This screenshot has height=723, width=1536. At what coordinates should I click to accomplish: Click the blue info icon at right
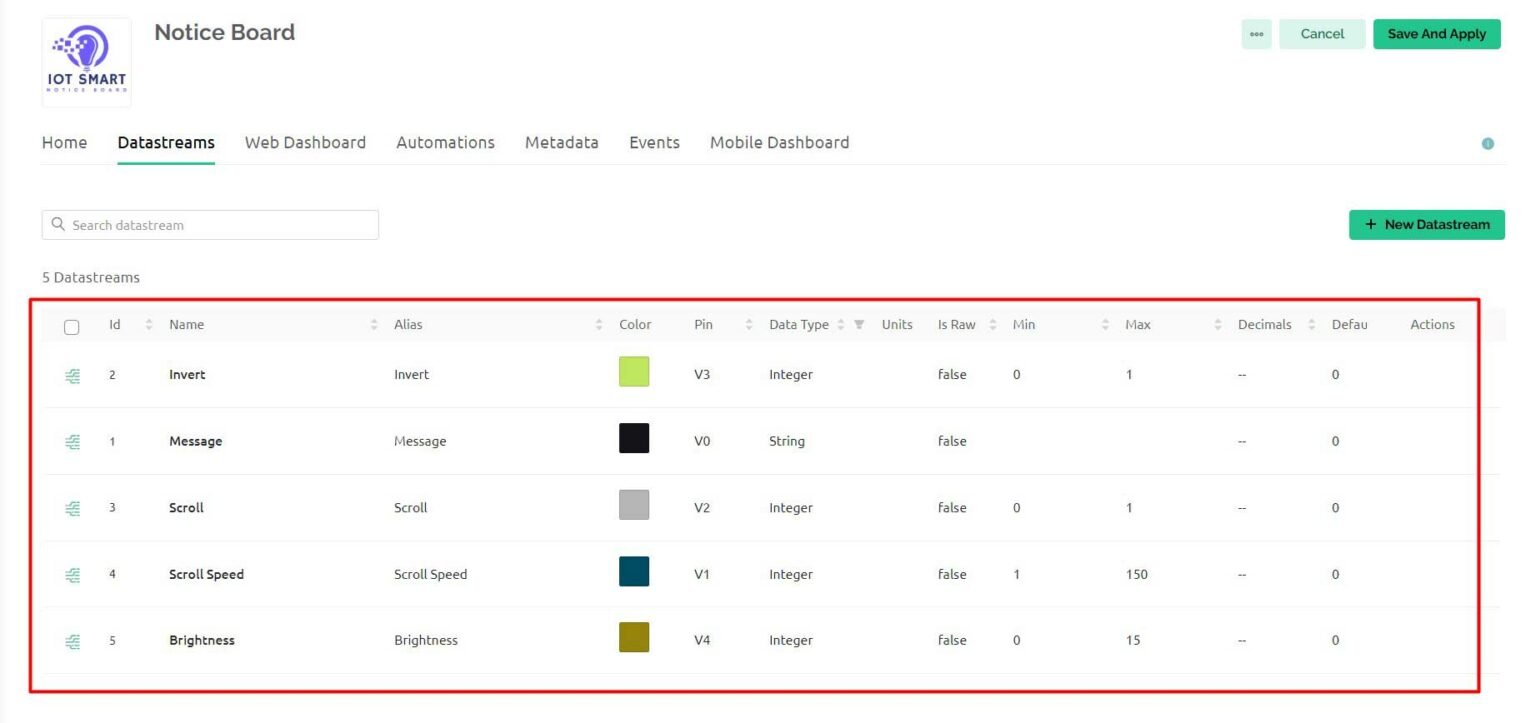pyautogui.click(x=1487, y=144)
